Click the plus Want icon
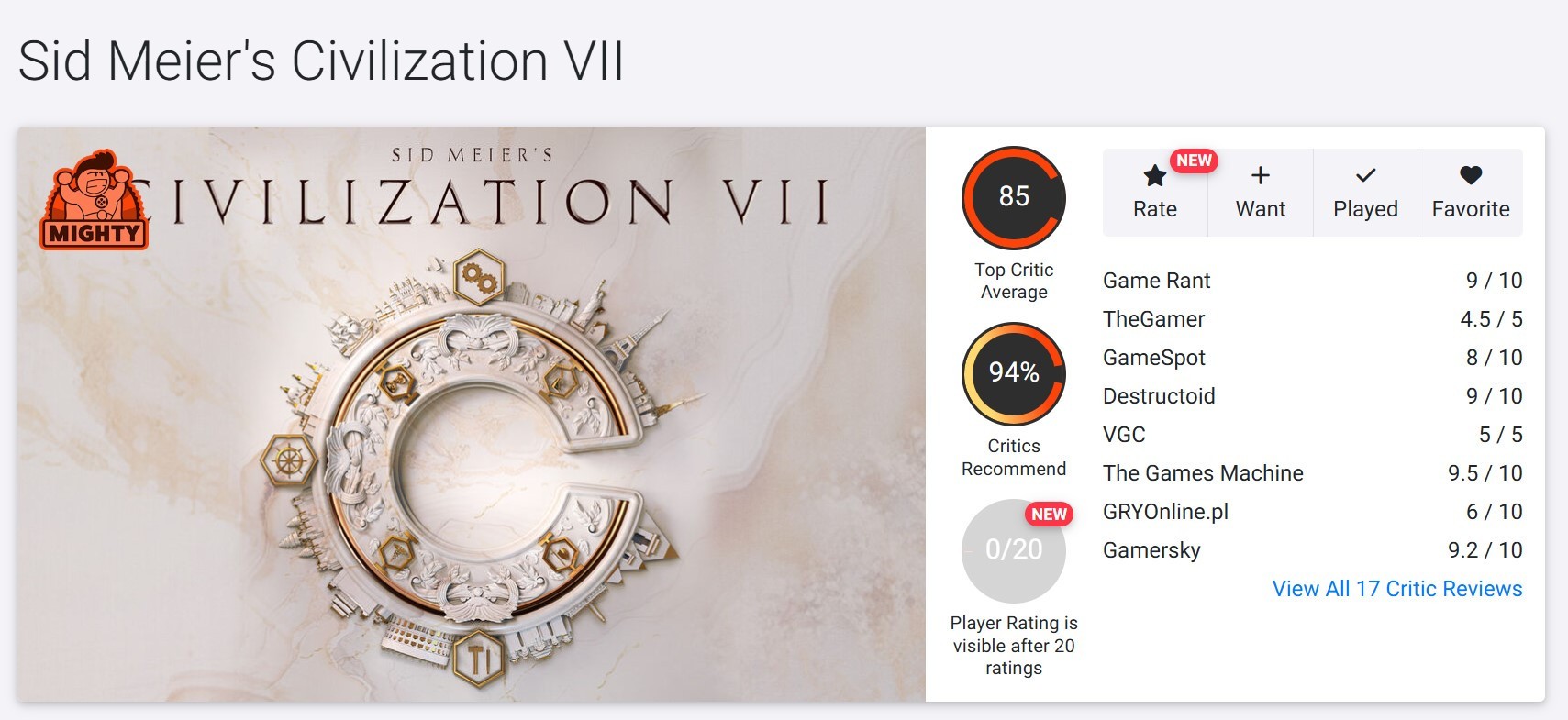 point(1261,175)
